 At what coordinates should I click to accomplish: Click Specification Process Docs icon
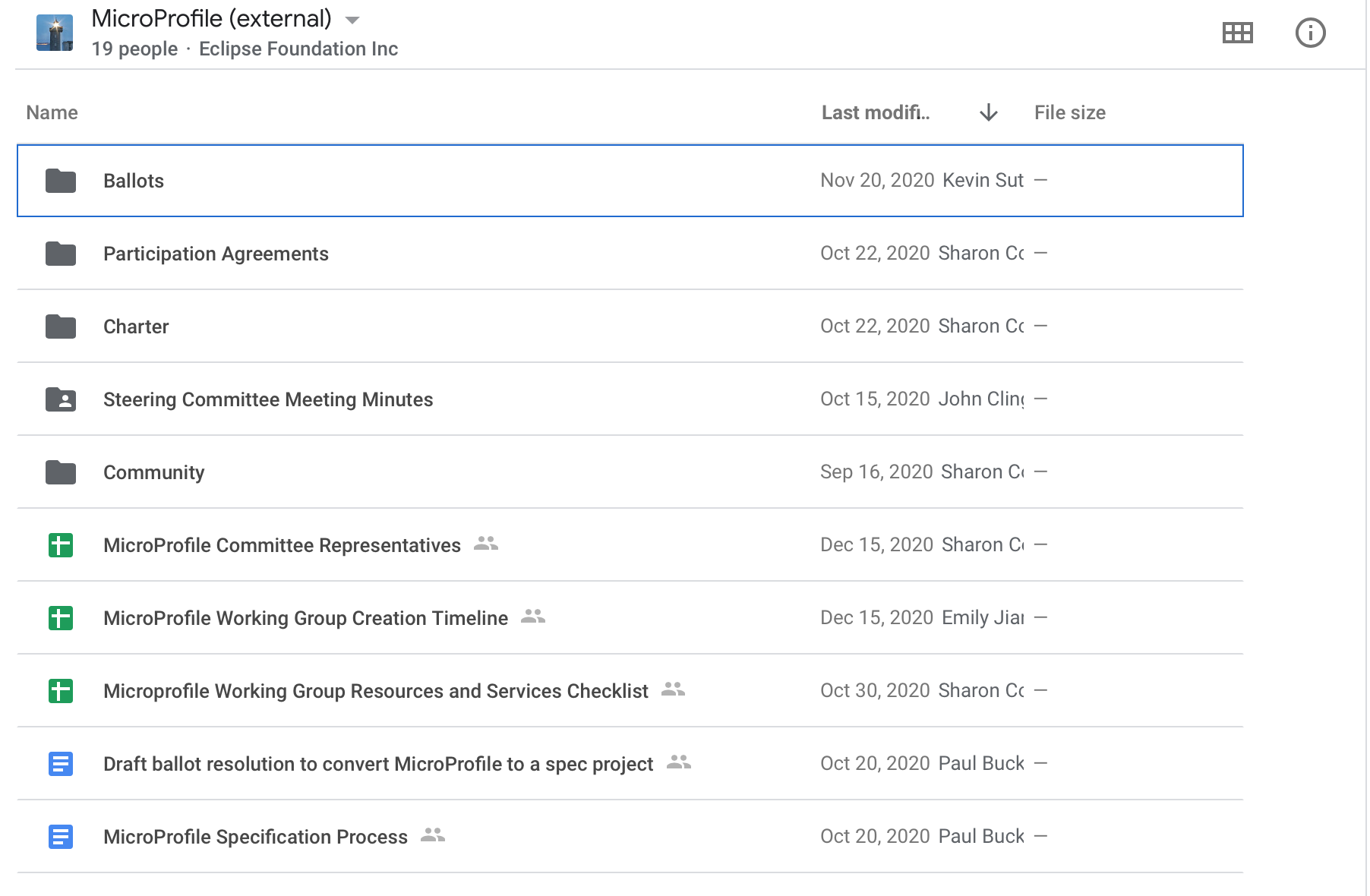[x=61, y=837]
